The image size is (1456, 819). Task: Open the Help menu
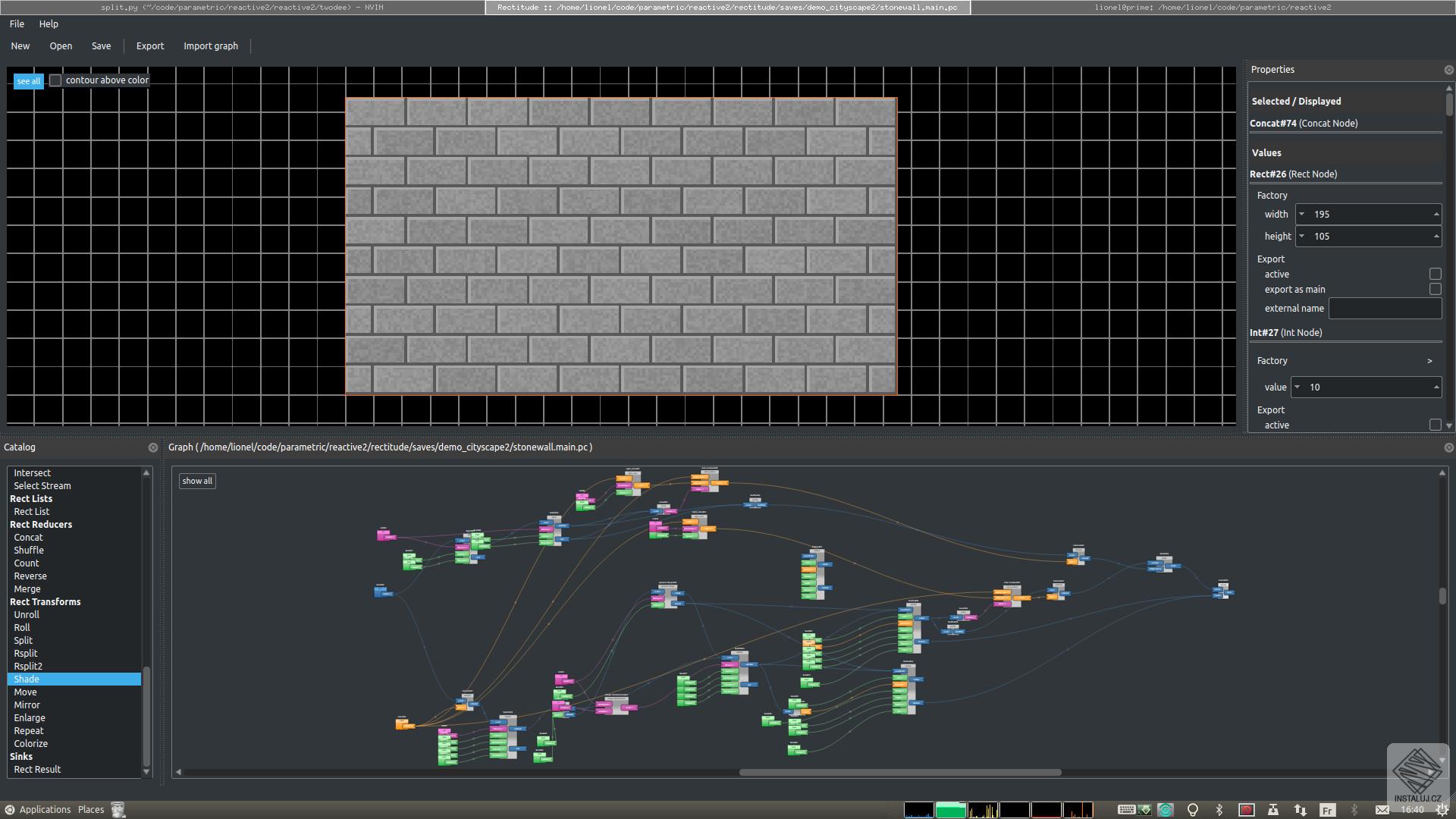49,24
